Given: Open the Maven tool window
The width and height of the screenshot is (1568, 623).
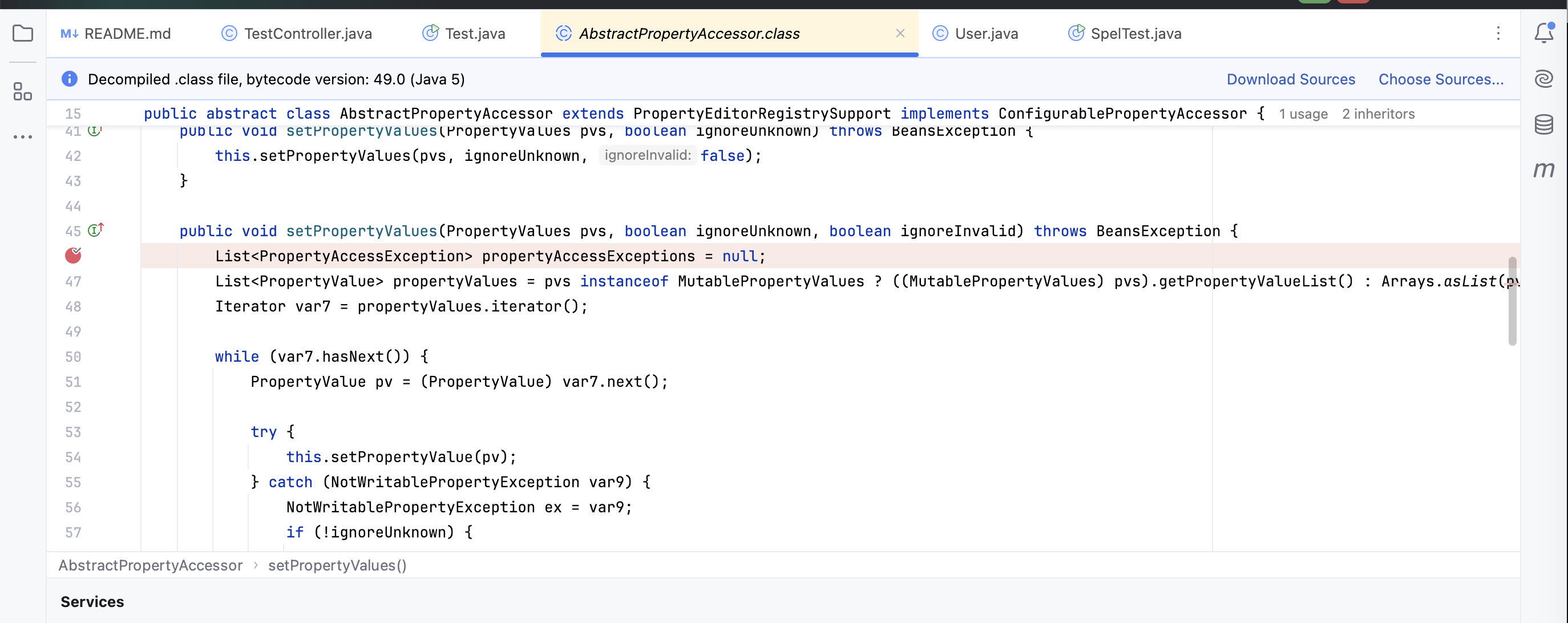Looking at the screenshot, I should (x=1543, y=170).
